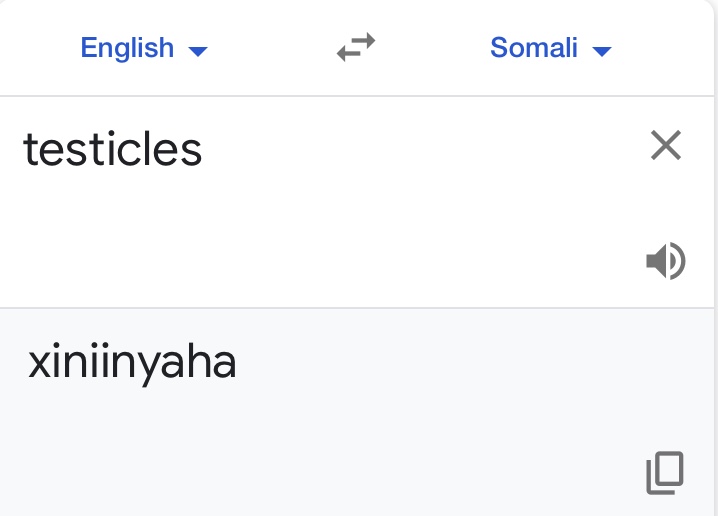Delete the entered text using the X icon

pos(665,146)
